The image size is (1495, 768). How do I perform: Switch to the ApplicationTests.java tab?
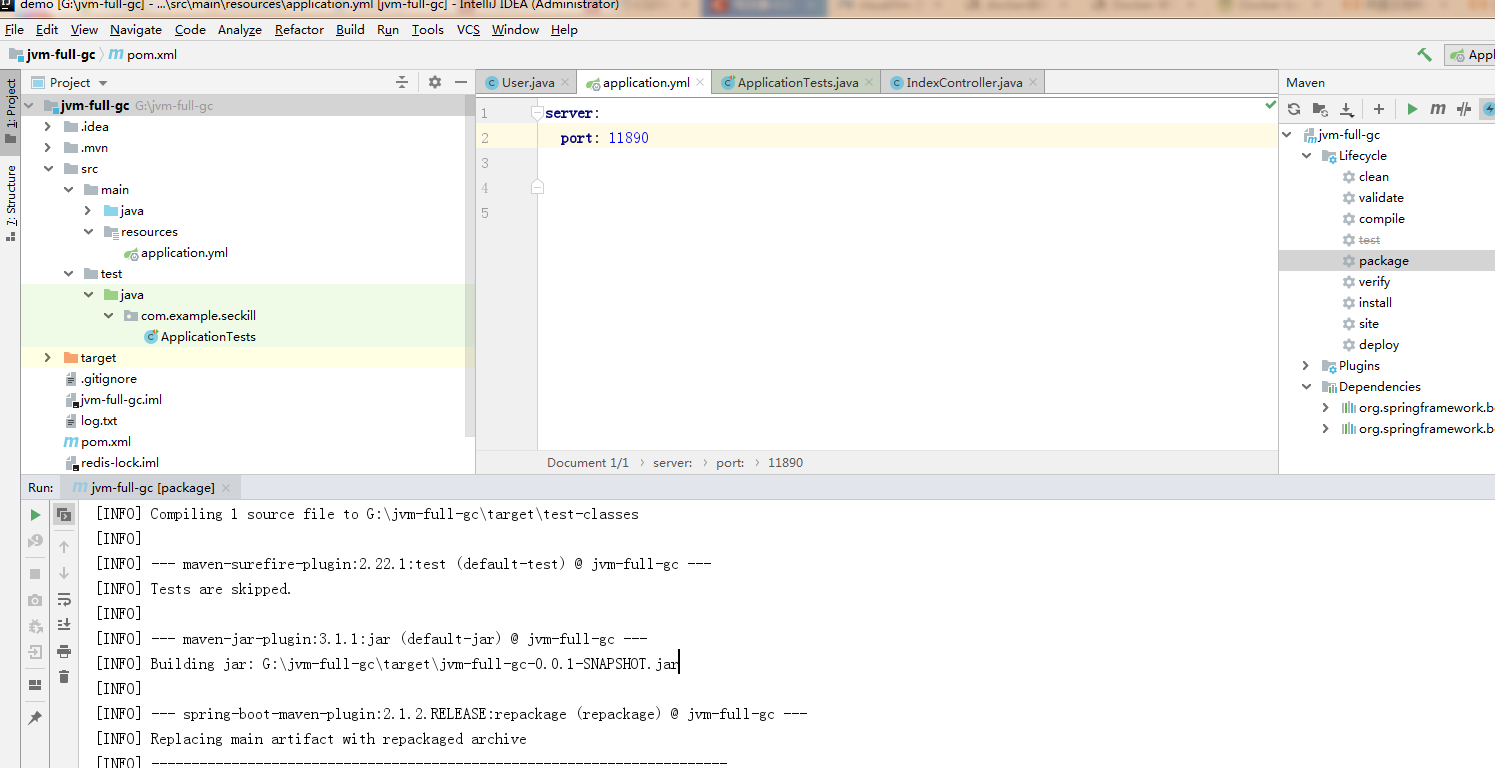[797, 83]
